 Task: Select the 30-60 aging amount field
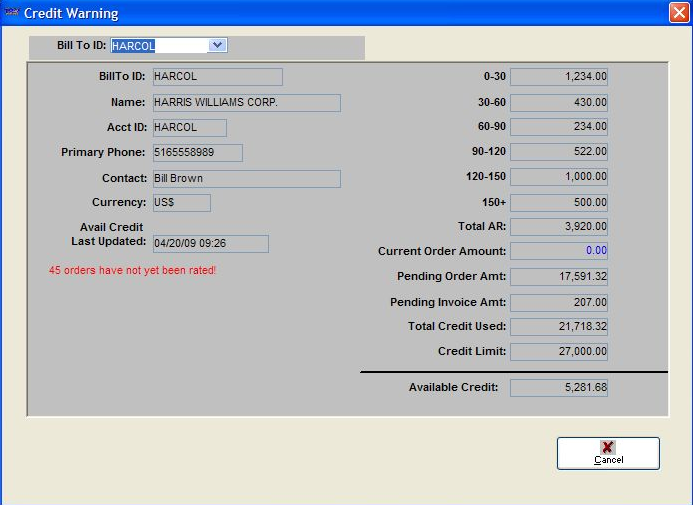[558, 102]
